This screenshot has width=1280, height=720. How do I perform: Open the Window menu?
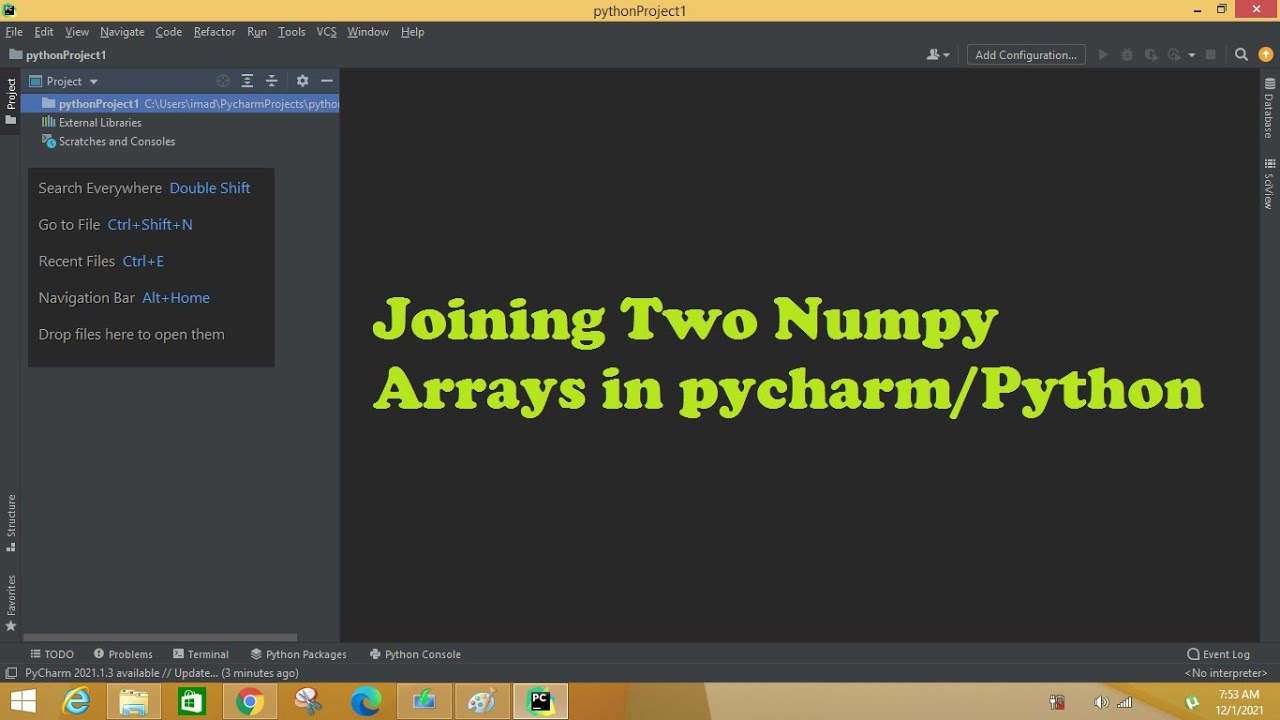pos(368,32)
